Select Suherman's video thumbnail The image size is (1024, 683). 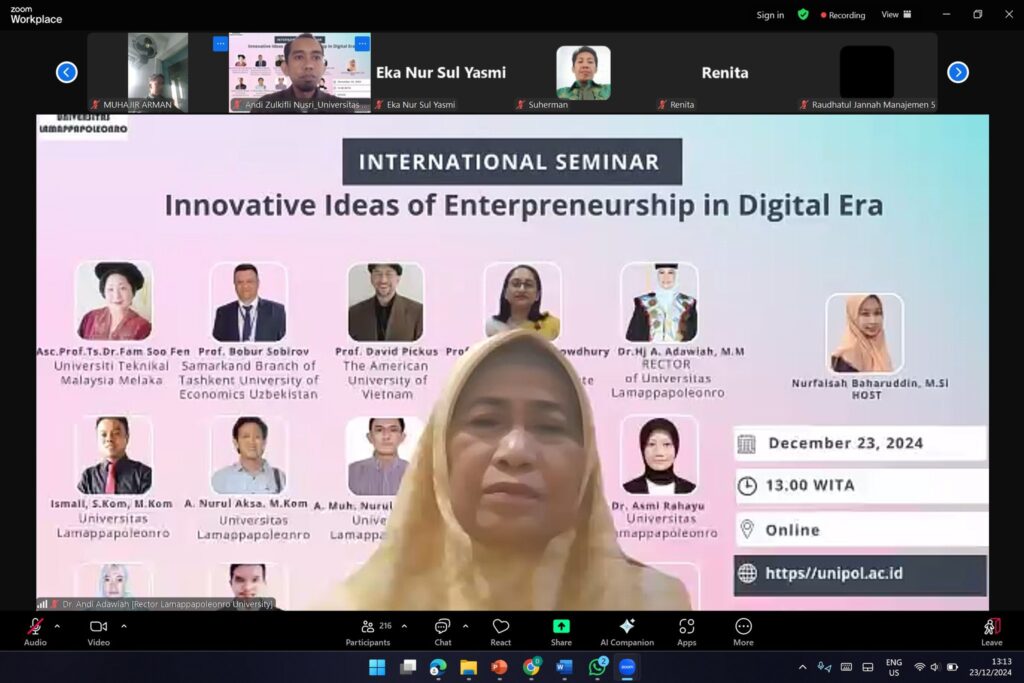tap(583, 72)
